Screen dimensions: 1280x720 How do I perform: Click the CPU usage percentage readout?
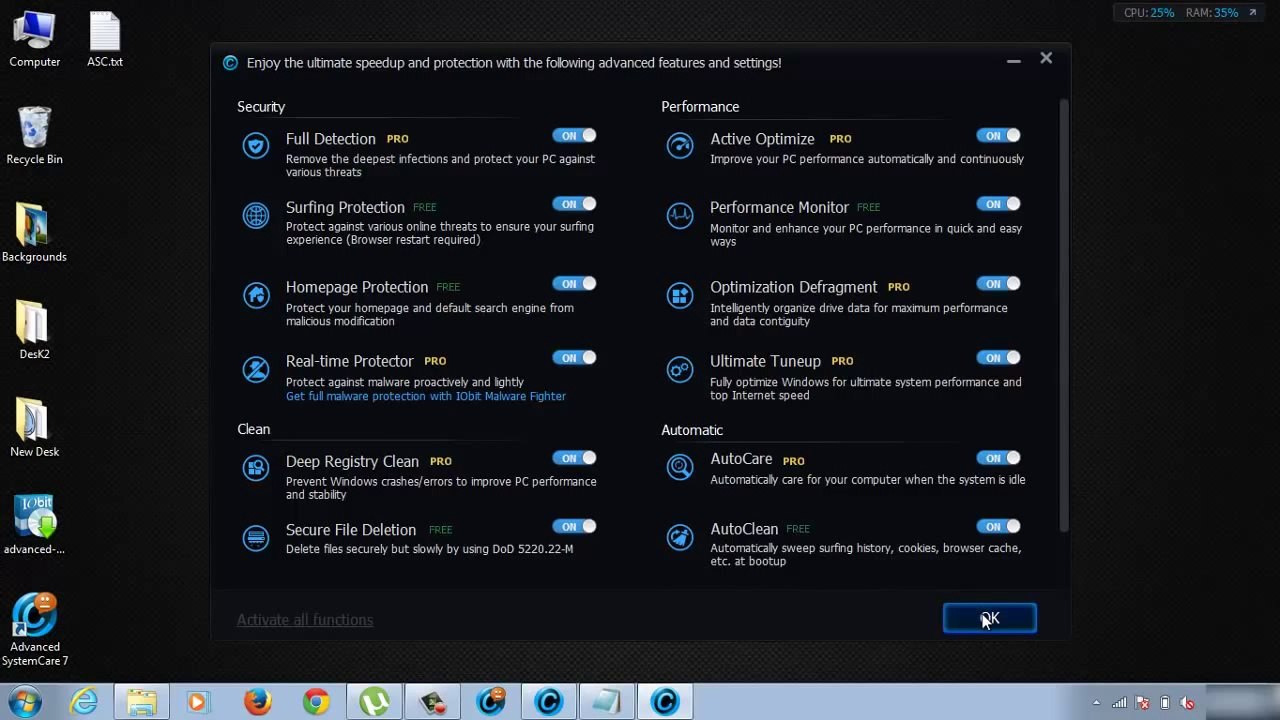coord(1162,13)
